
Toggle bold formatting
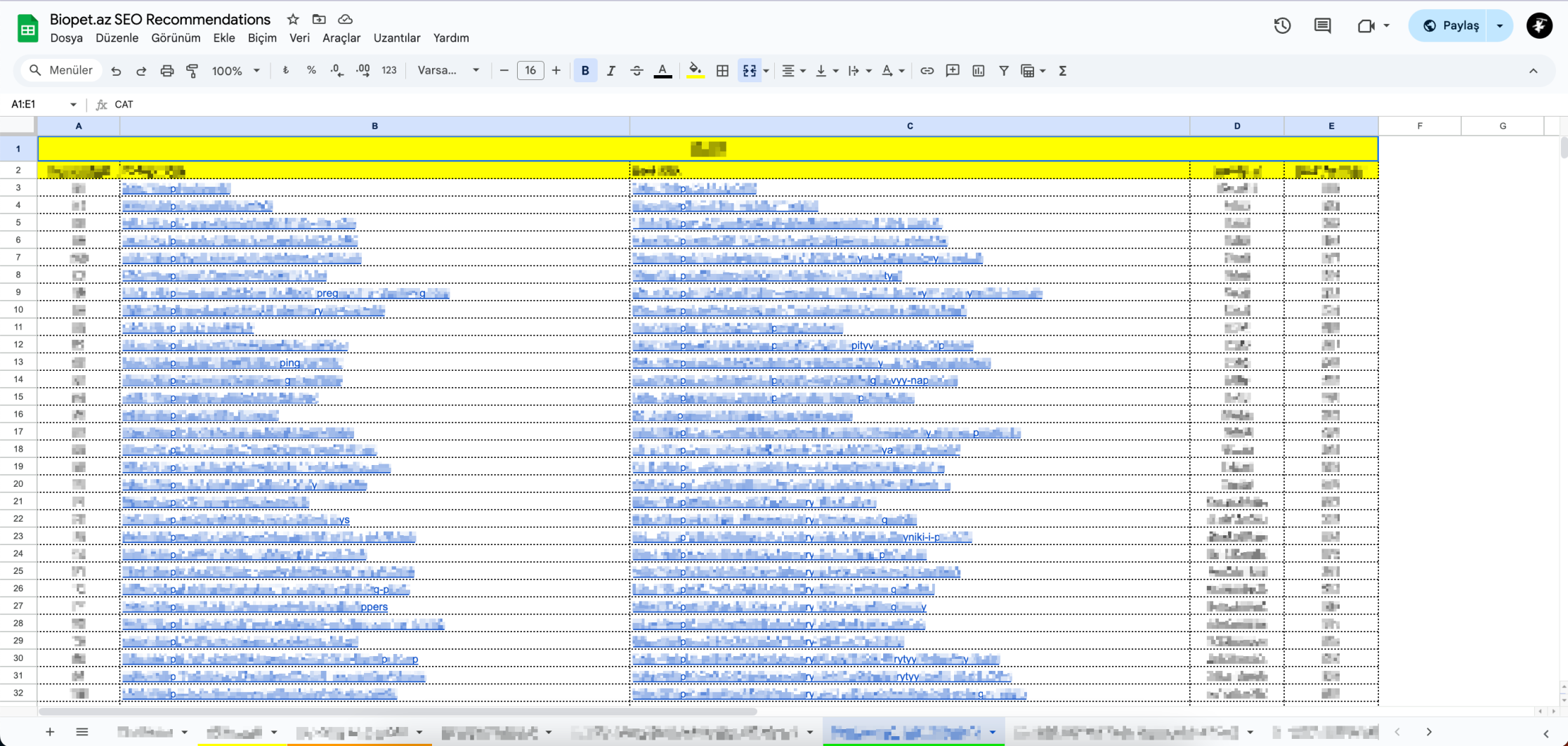[x=585, y=71]
